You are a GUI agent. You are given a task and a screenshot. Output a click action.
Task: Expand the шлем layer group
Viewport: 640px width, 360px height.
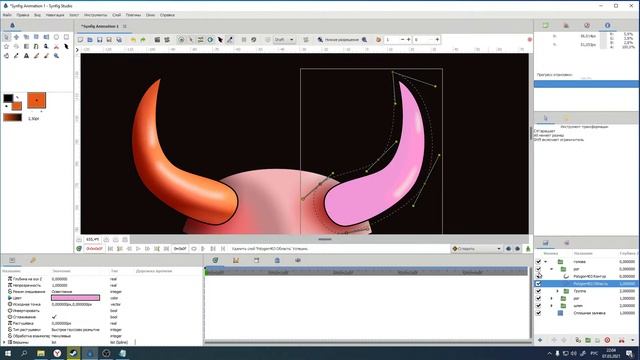click(x=551, y=306)
